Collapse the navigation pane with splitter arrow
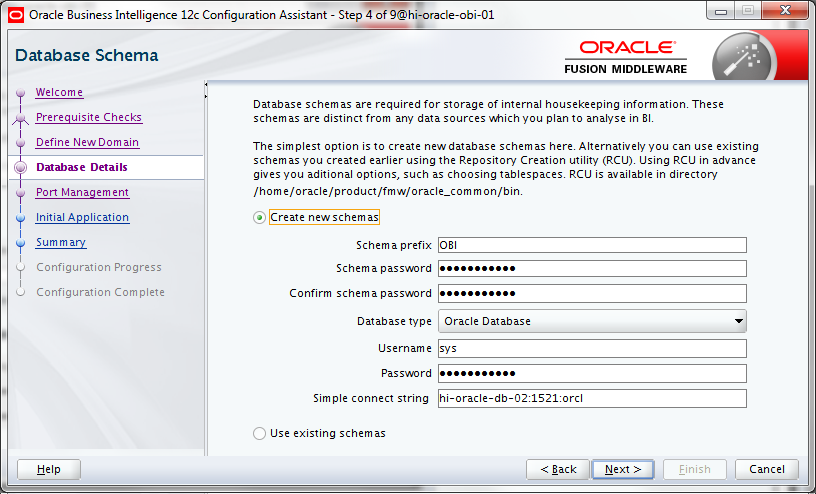816x494 pixels. point(206,90)
